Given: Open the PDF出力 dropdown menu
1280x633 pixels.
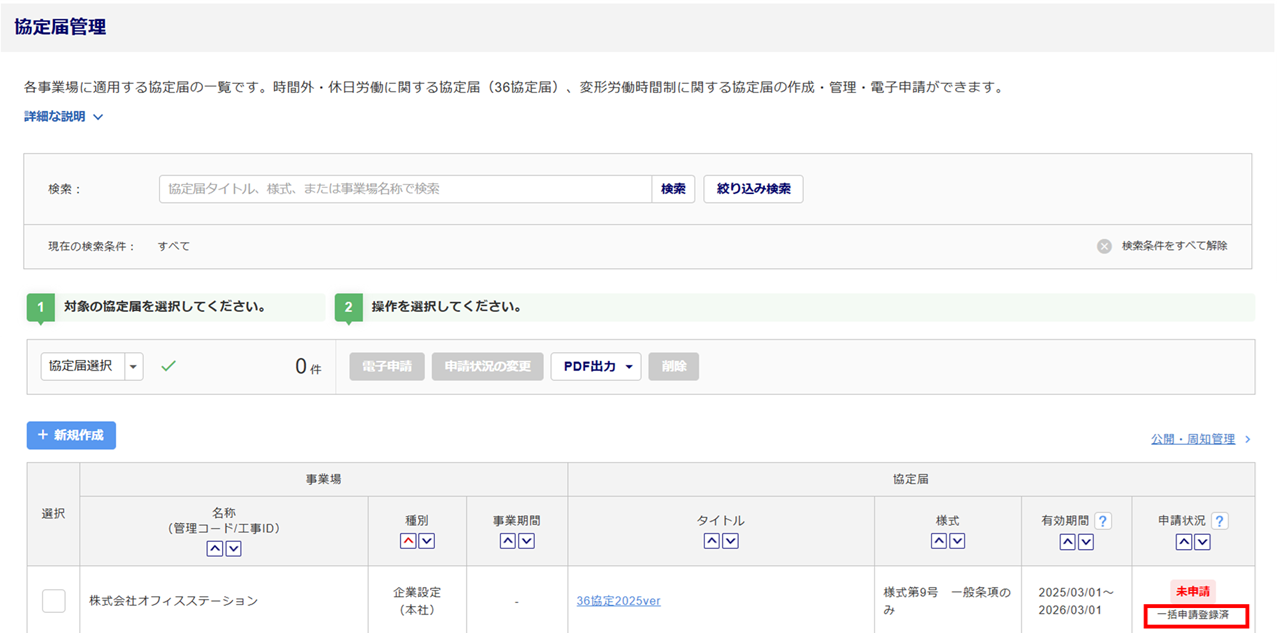Looking at the screenshot, I should point(595,366).
